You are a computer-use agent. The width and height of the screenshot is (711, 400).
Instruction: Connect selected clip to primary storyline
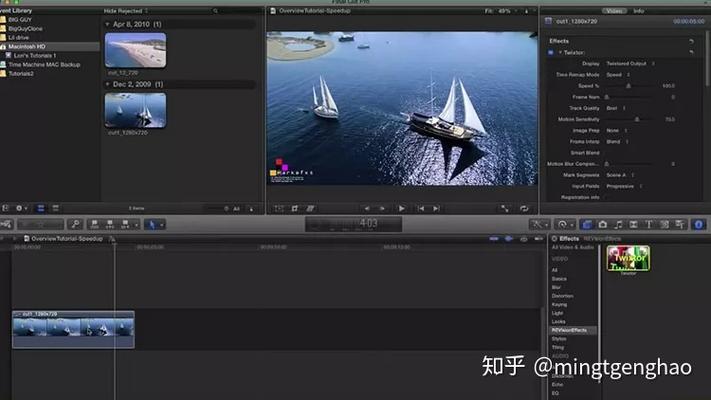[95, 224]
